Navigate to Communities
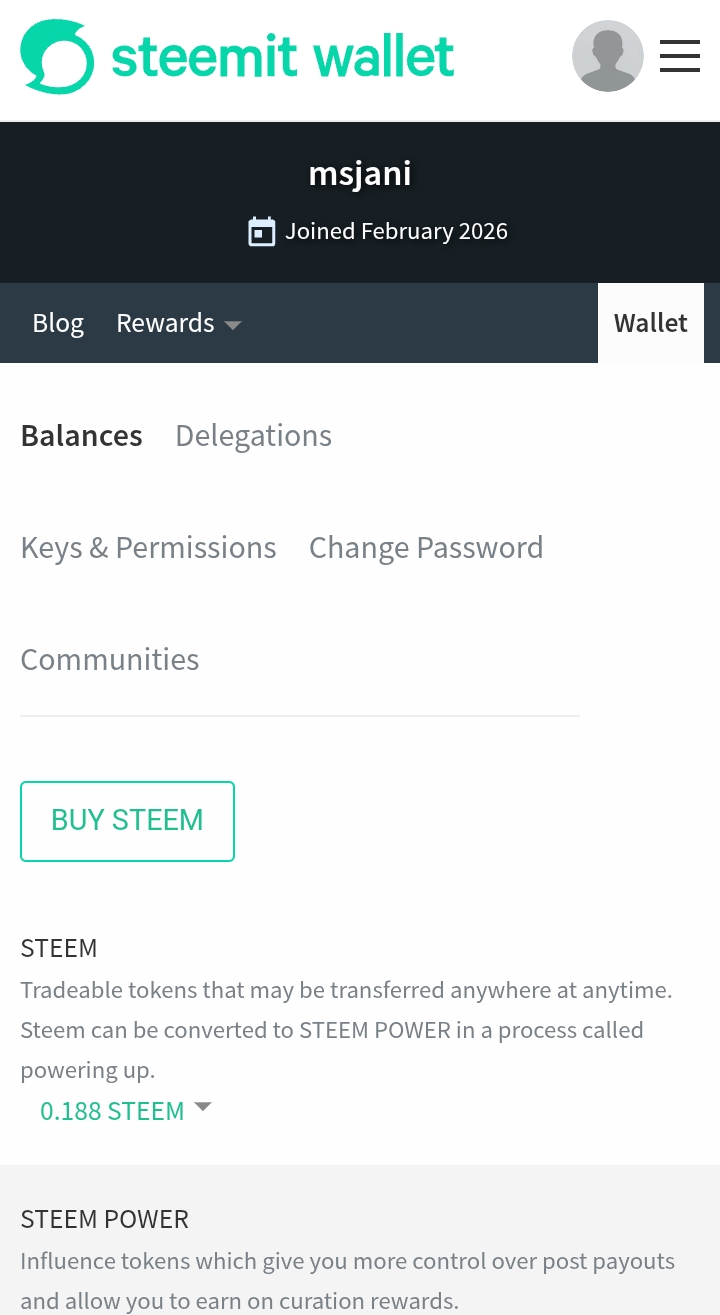720x1315 pixels. pos(110,660)
